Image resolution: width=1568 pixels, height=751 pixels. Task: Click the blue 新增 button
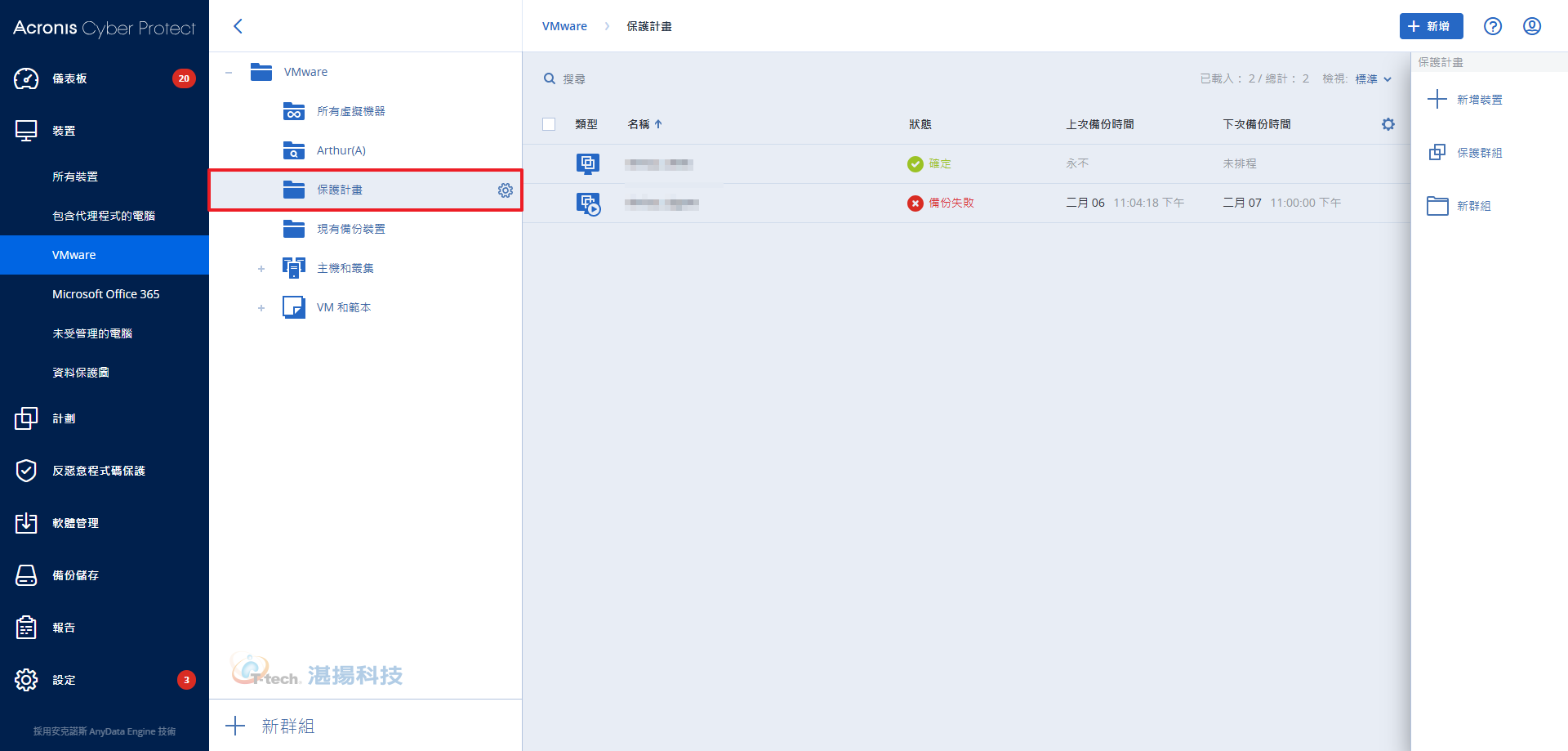coord(1431,26)
